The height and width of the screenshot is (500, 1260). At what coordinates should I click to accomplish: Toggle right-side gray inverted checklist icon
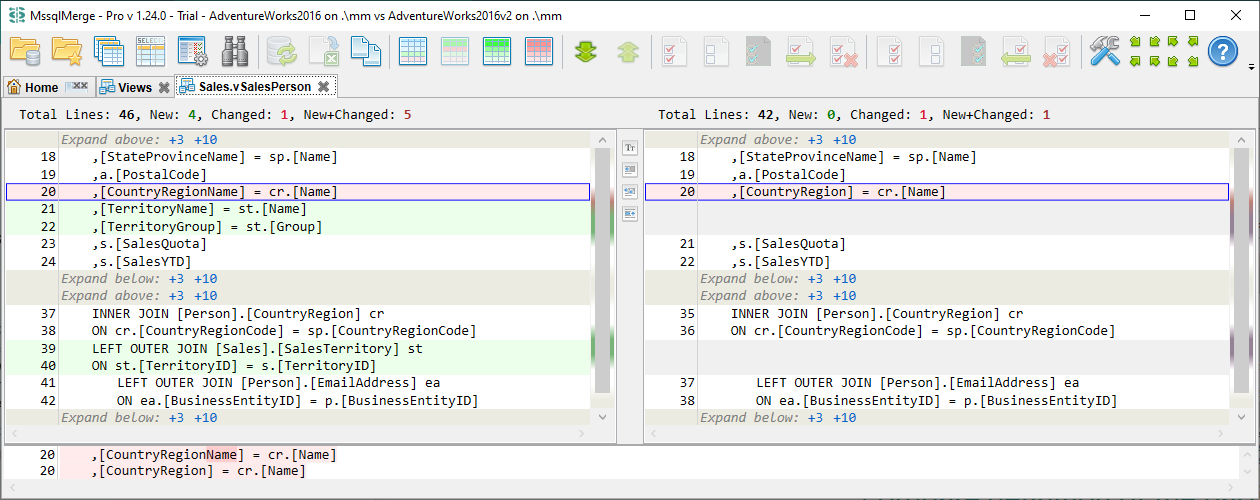click(975, 51)
